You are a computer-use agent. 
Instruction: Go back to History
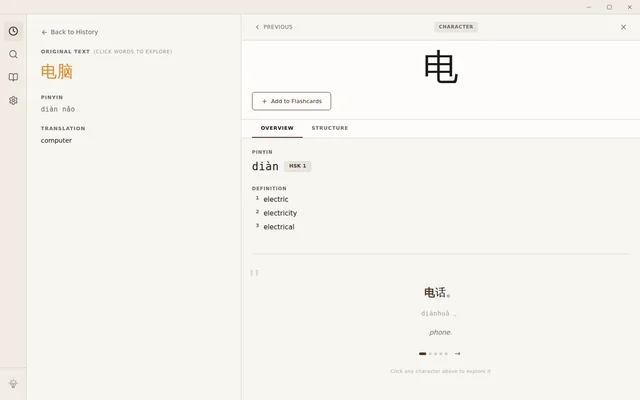click(x=70, y=32)
